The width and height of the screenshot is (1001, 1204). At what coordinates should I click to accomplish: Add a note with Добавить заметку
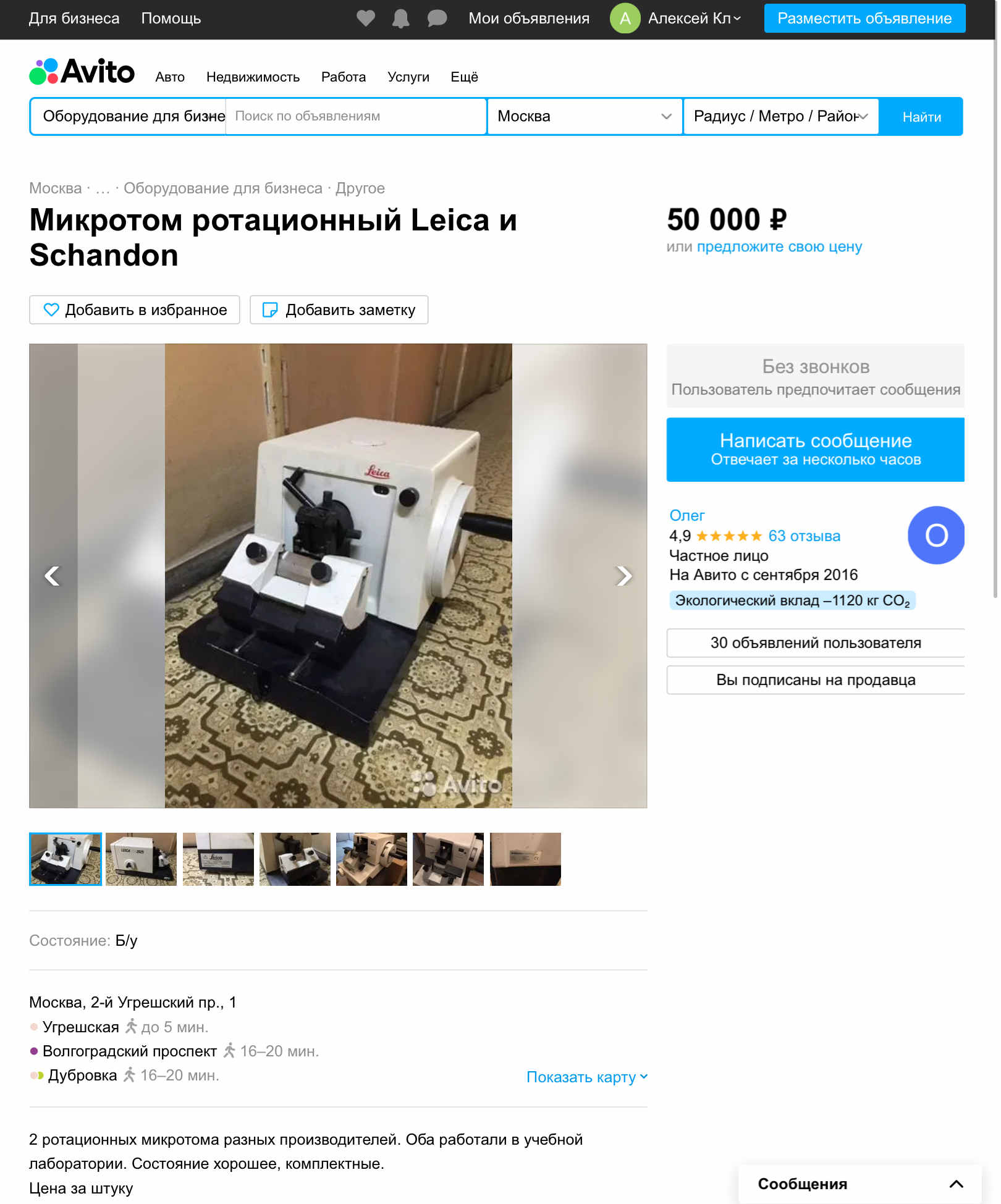click(x=340, y=311)
